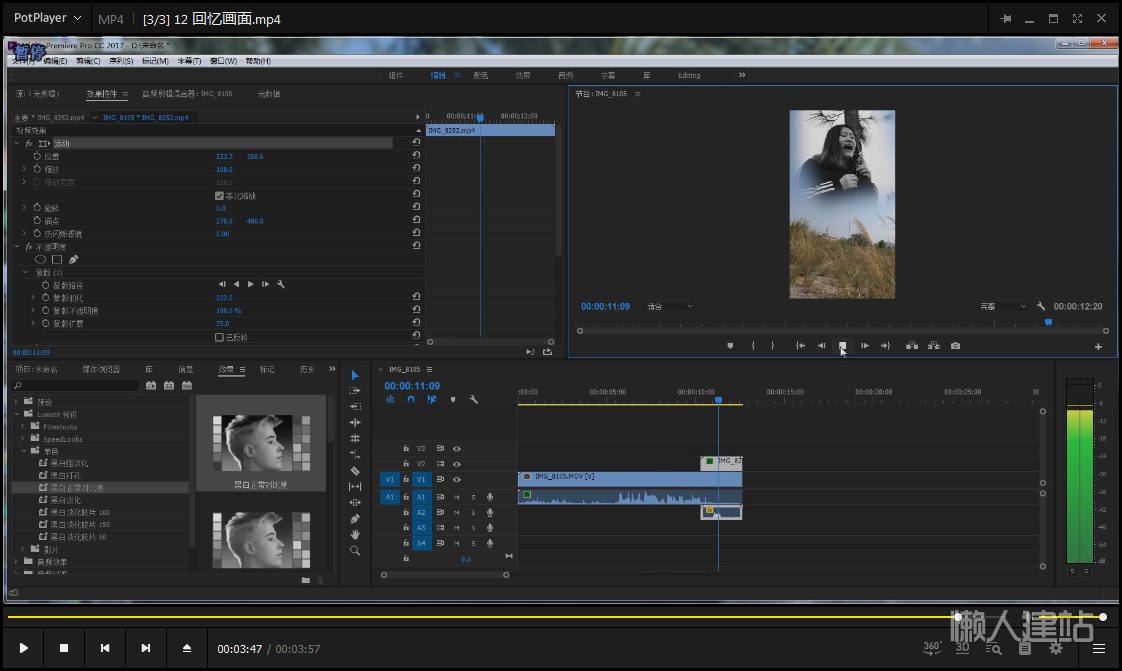Click the export frame camera icon

click(955, 346)
